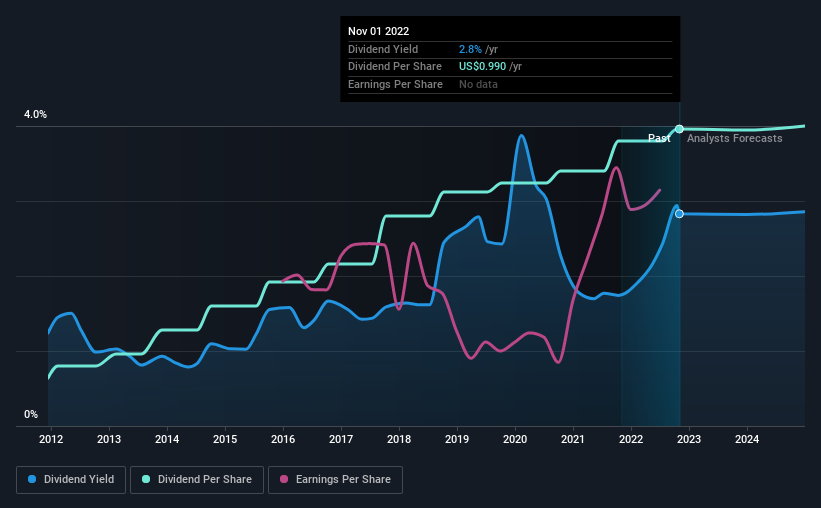Click Dividend Per Share row label in tooltip

(395, 67)
